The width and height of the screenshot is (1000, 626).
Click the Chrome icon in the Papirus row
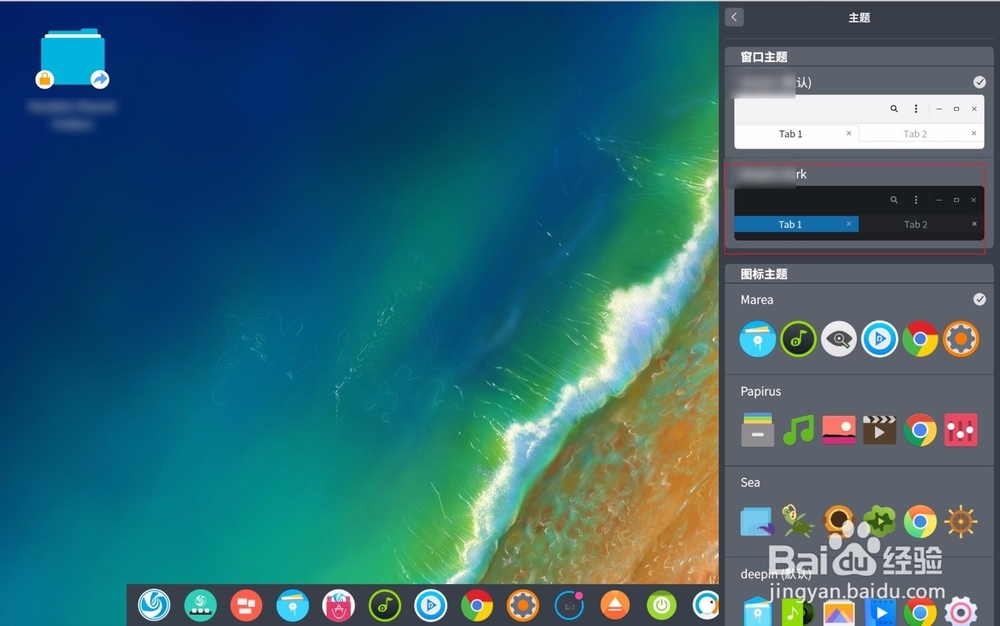(920, 430)
